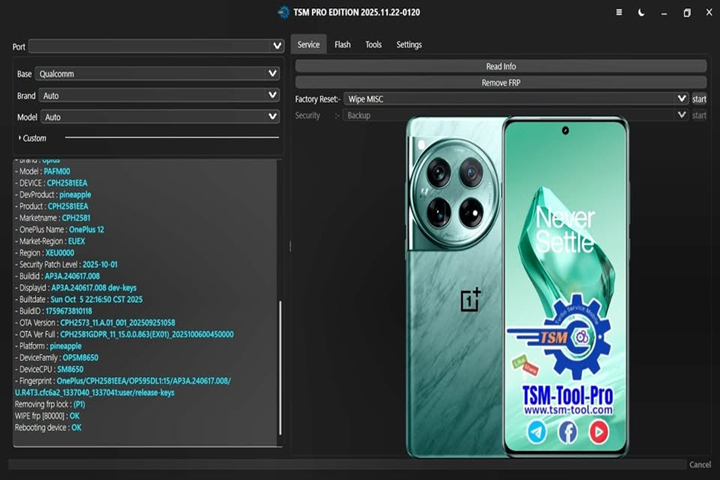Image resolution: width=720 pixels, height=480 pixels.
Task: Switch to the Flash tab
Action: [x=342, y=45]
